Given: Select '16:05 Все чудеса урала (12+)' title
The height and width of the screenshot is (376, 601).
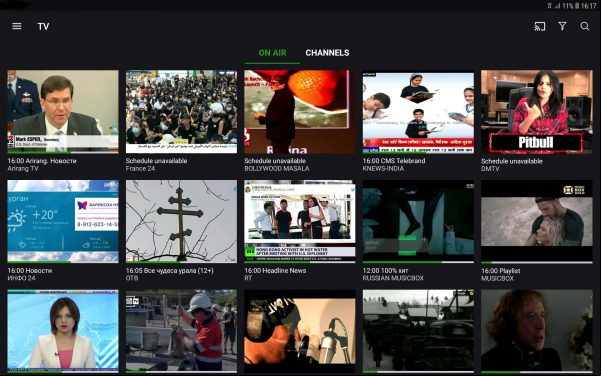Looking at the screenshot, I should click(x=170, y=271).
